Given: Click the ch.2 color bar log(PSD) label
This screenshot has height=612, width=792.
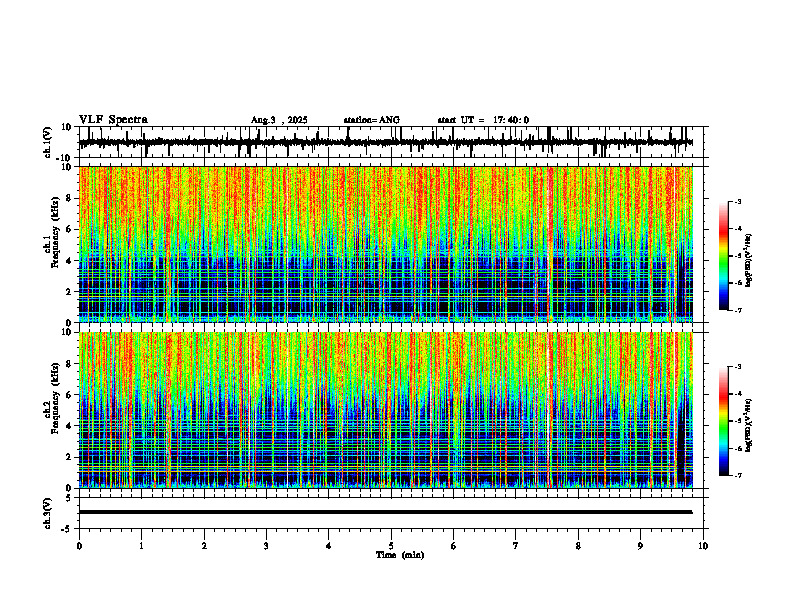Looking at the screenshot, I should [x=749, y=424].
